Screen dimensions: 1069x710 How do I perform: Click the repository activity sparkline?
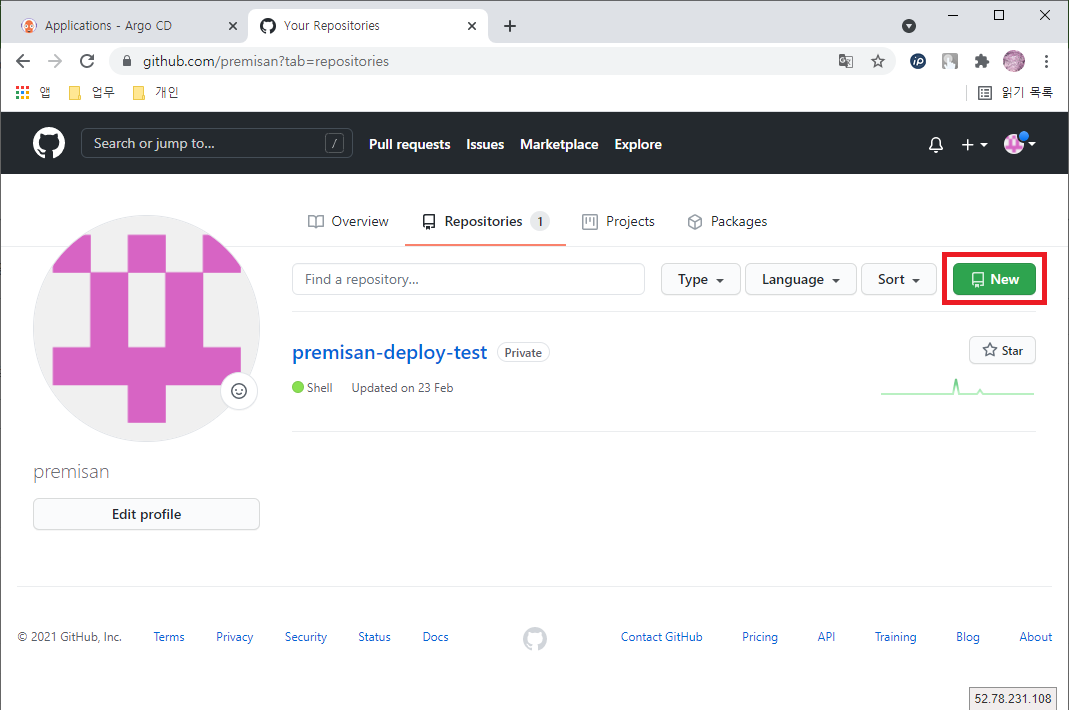957,387
